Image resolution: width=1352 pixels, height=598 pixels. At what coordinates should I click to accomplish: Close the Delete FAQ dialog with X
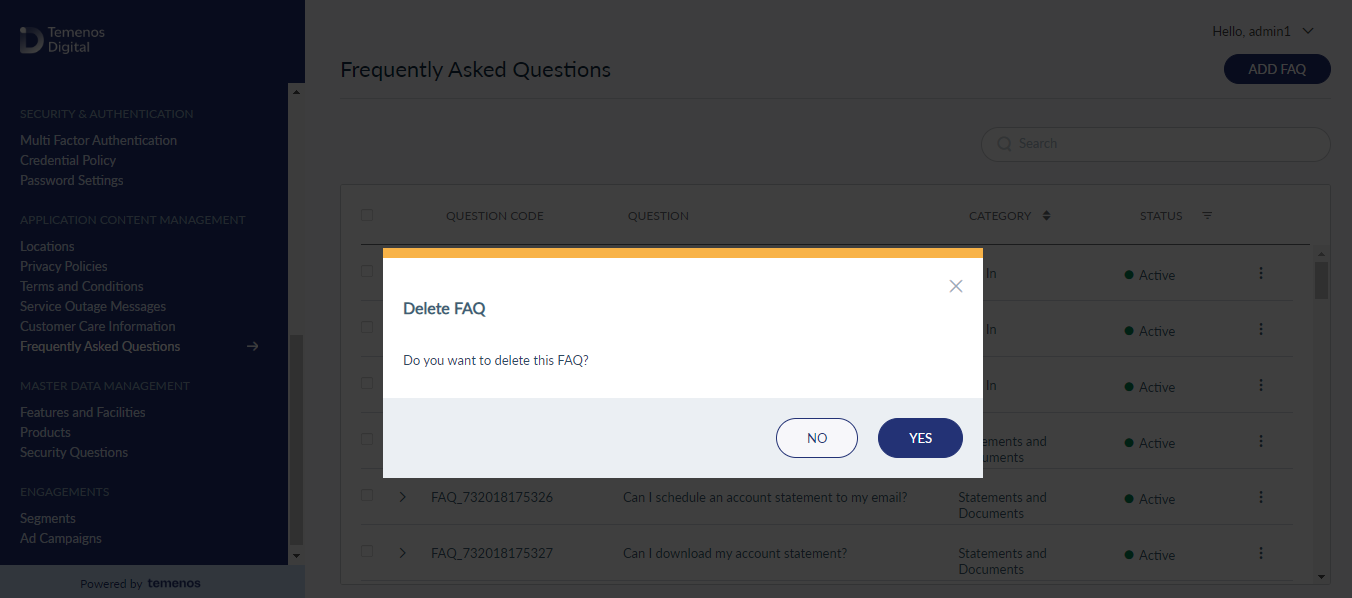pos(956,286)
